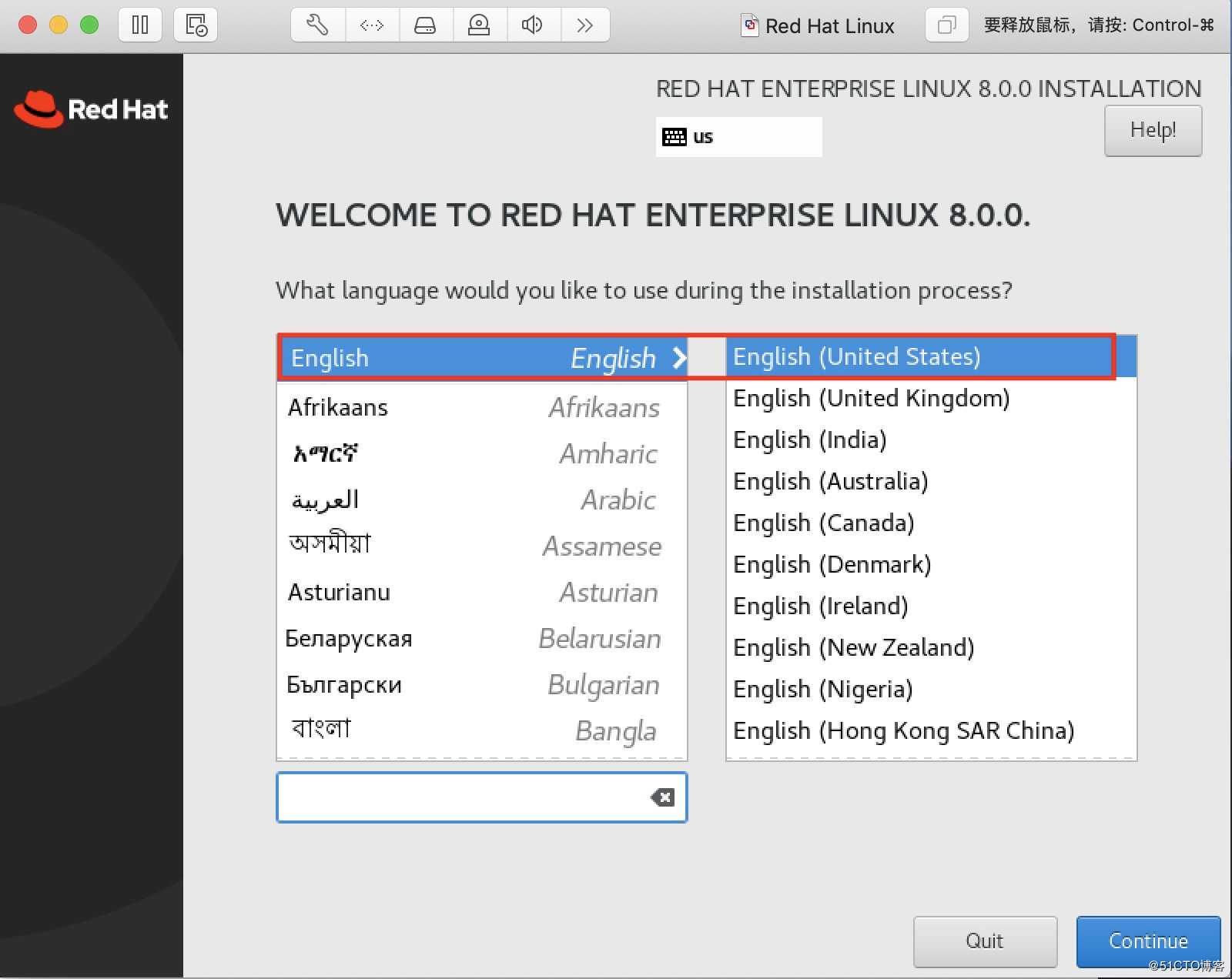Click the network adapter icon

click(372, 25)
